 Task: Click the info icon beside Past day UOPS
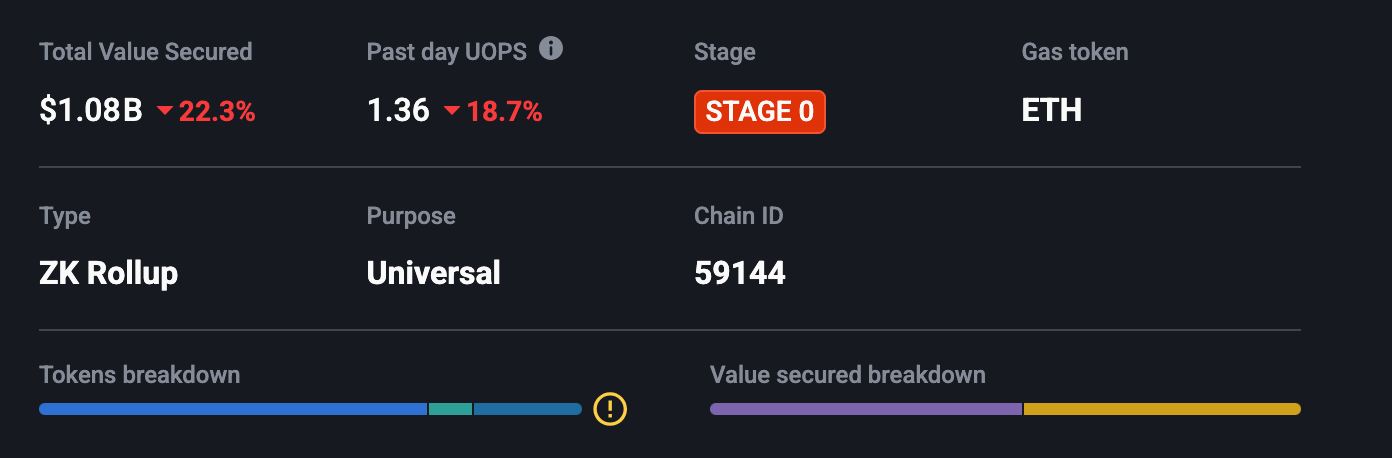pos(551,49)
